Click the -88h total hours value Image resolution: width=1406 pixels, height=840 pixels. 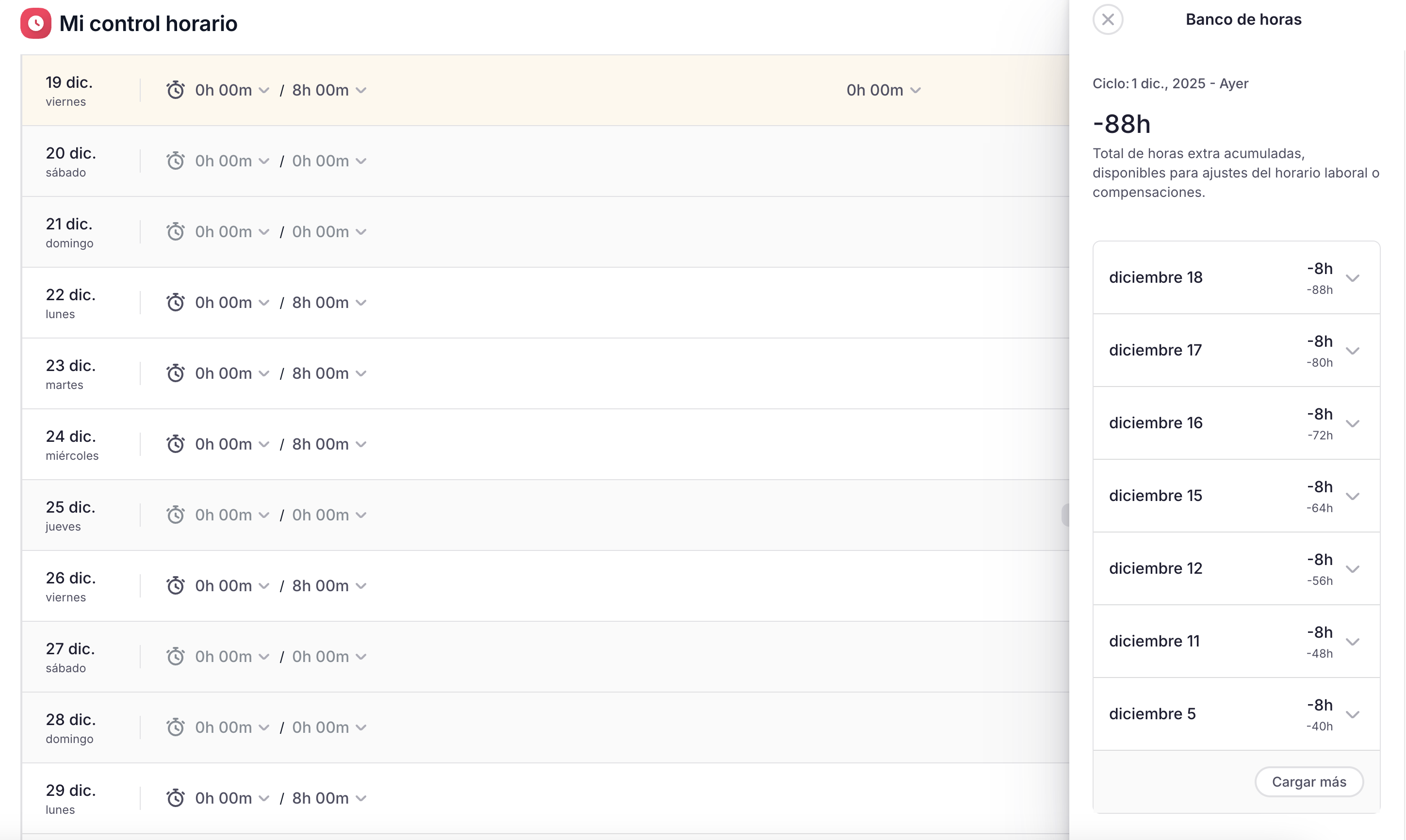click(1121, 124)
